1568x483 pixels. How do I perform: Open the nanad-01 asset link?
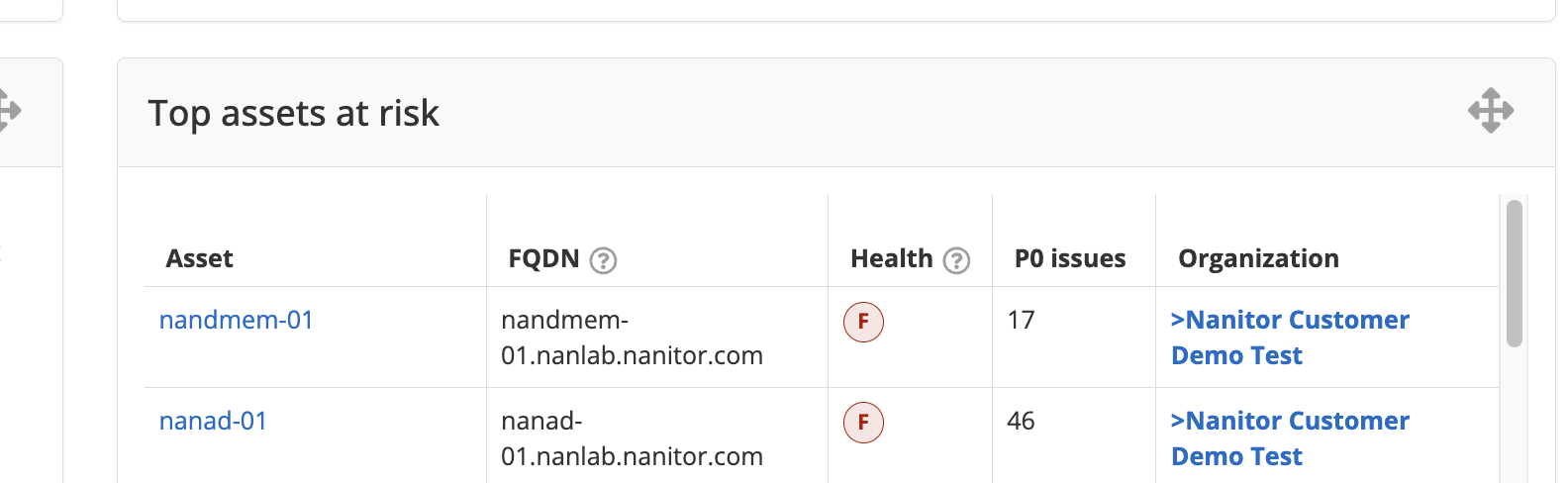tap(213, 422)
